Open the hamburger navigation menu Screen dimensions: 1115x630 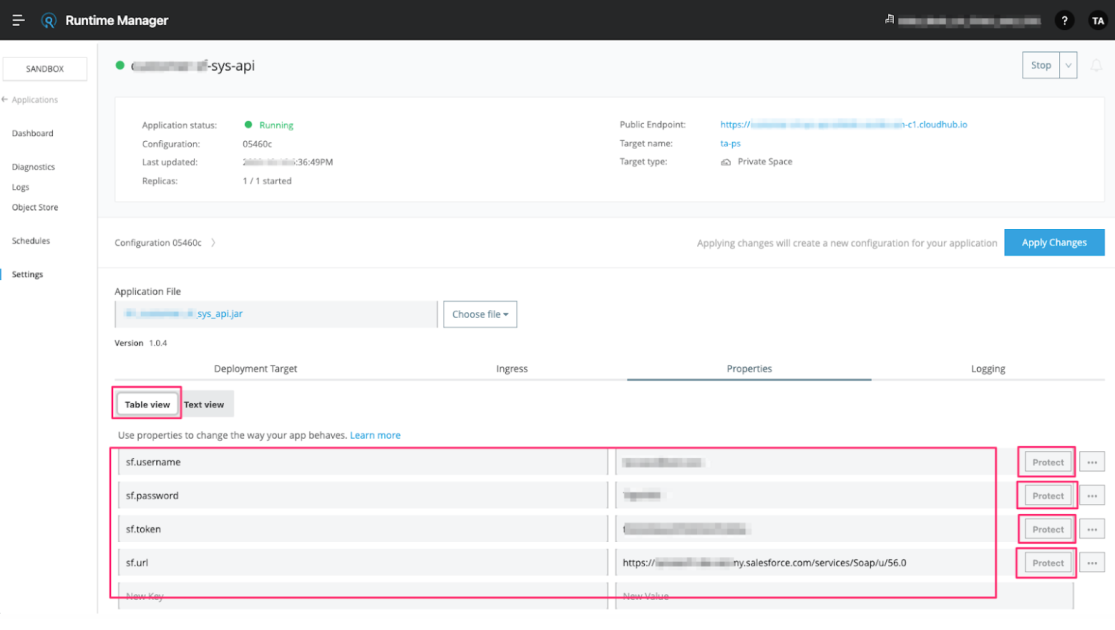tap(17, 19)
